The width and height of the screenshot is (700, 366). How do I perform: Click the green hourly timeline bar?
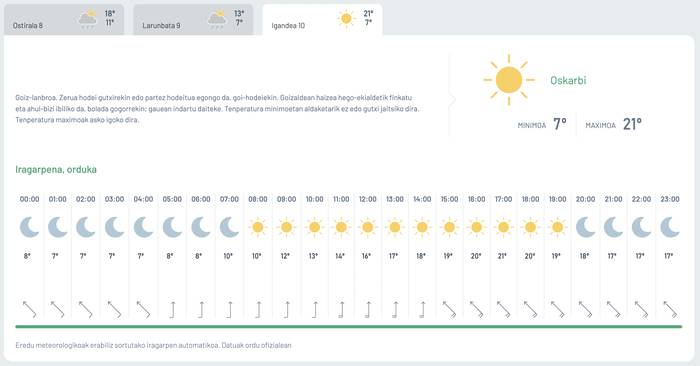click(349, 327)
